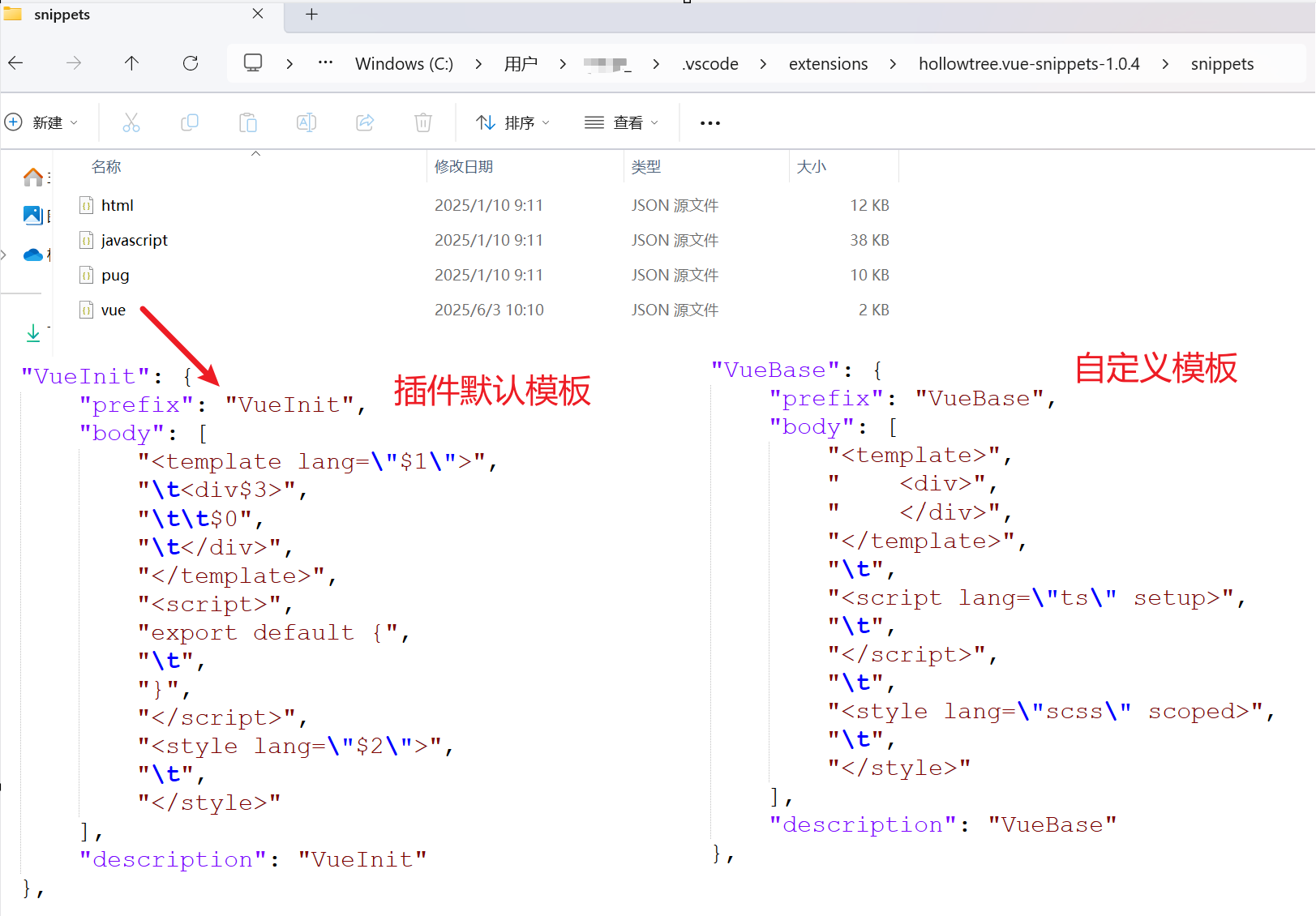
Task: Open the 查看 view dropdown
Action: click(x=622, y=122)
